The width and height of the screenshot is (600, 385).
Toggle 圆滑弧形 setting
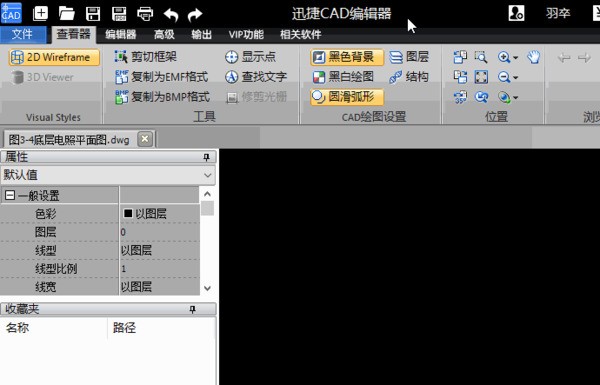click(347, 97)
